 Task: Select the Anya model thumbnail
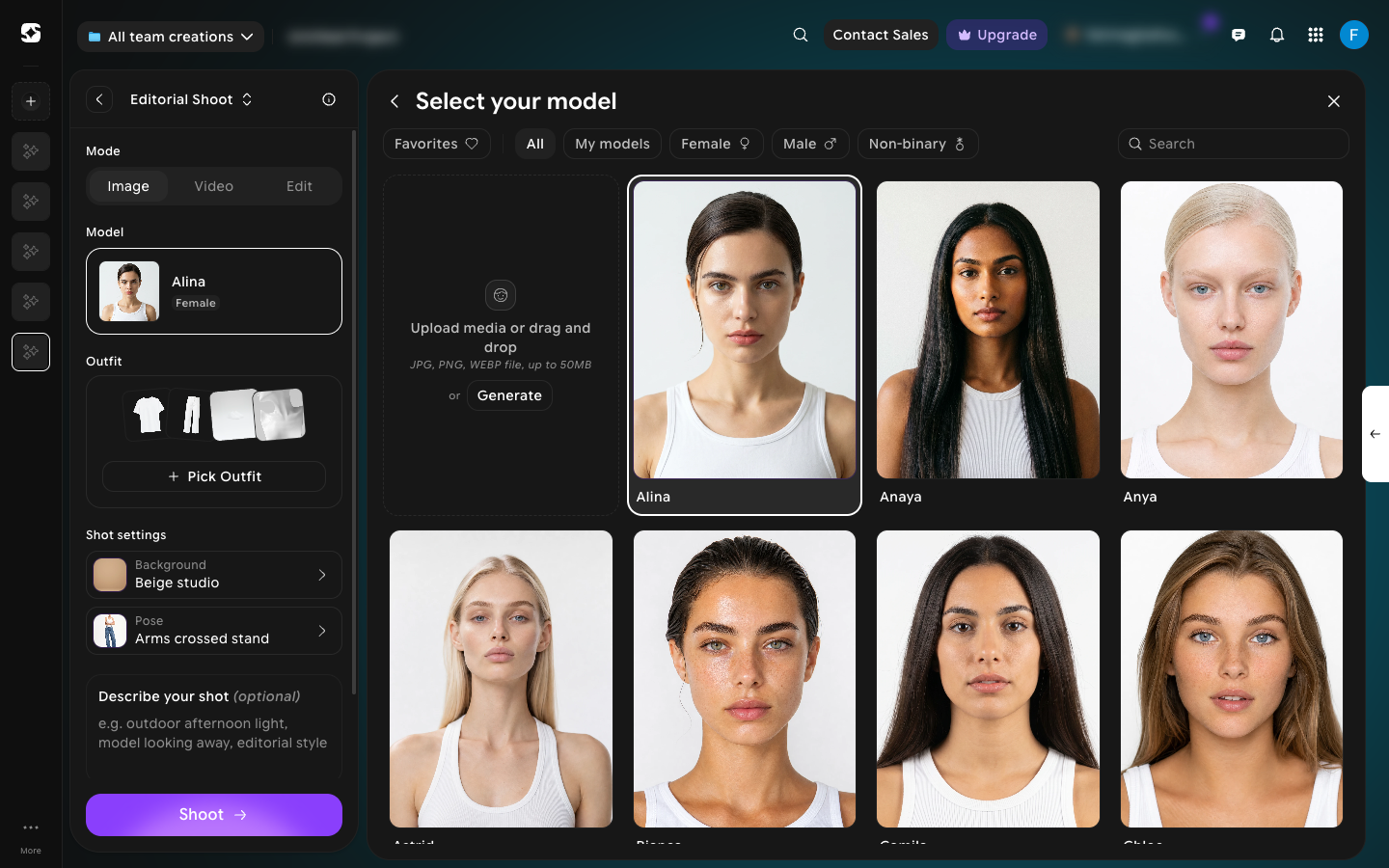[x=1232, y=330]
